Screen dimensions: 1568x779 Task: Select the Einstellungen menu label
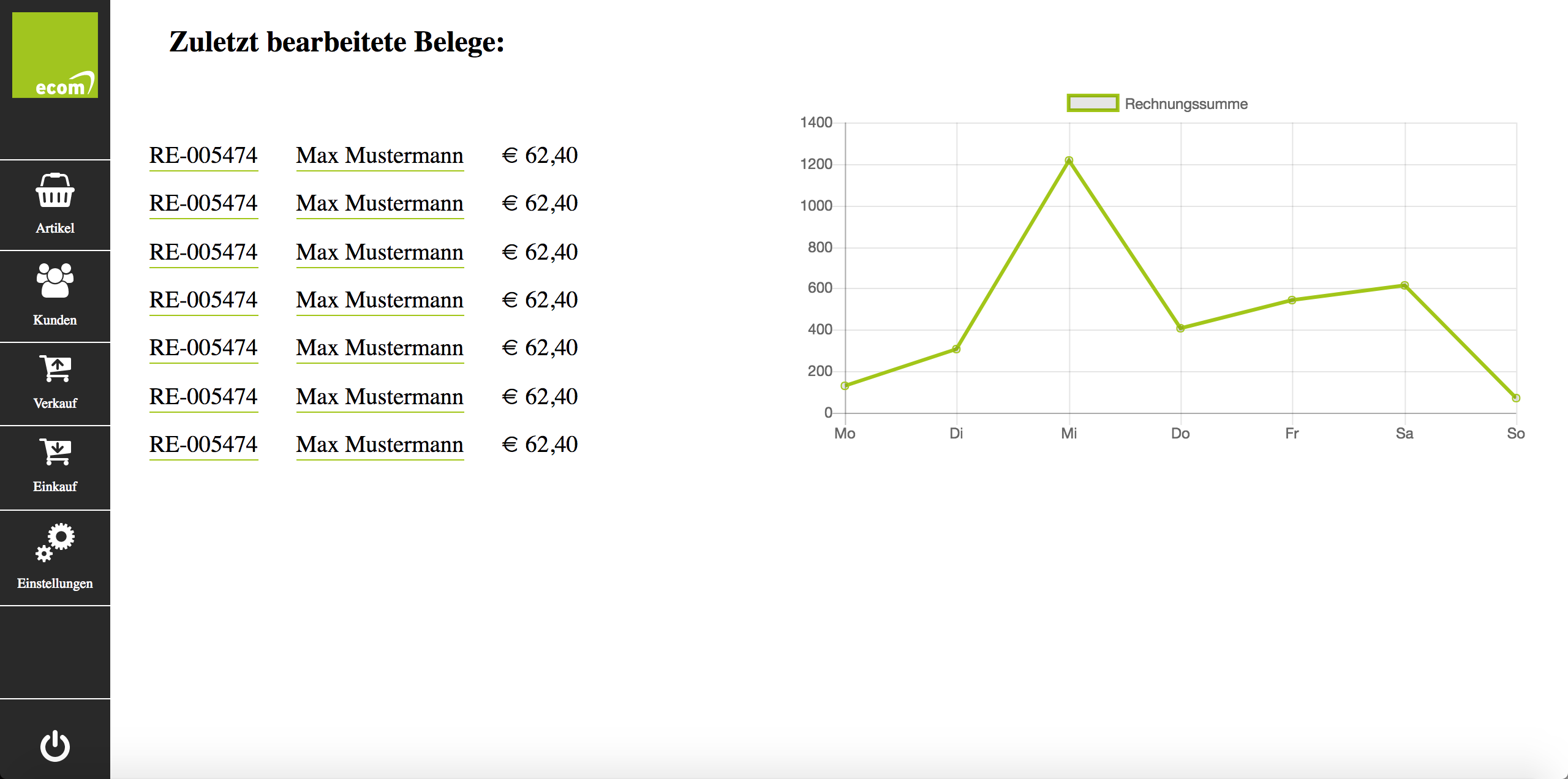(x=55, y=584)
